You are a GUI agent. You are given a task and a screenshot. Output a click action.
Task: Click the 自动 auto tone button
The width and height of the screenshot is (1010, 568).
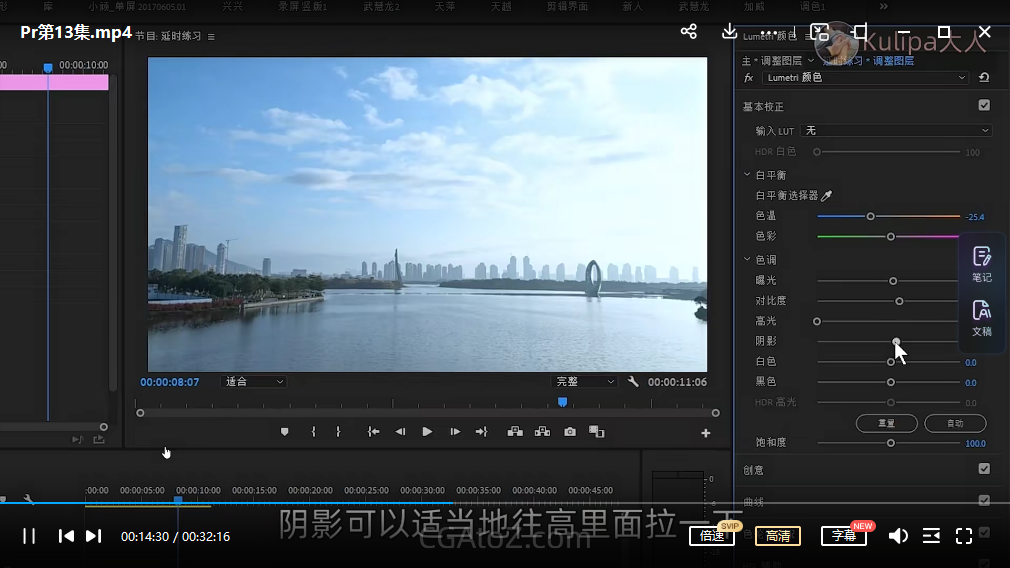pyautogui.click(x=955, y=423)
